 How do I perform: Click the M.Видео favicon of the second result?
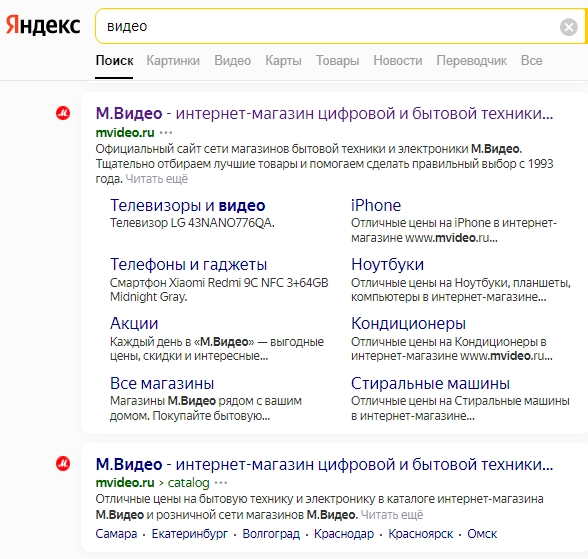coord(63,463)
